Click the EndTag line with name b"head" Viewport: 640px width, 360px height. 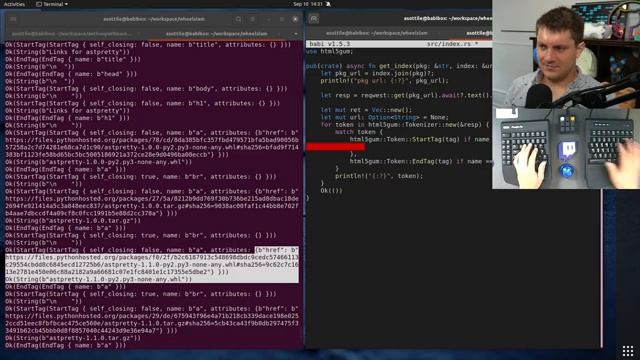click(x=71, y=74)
